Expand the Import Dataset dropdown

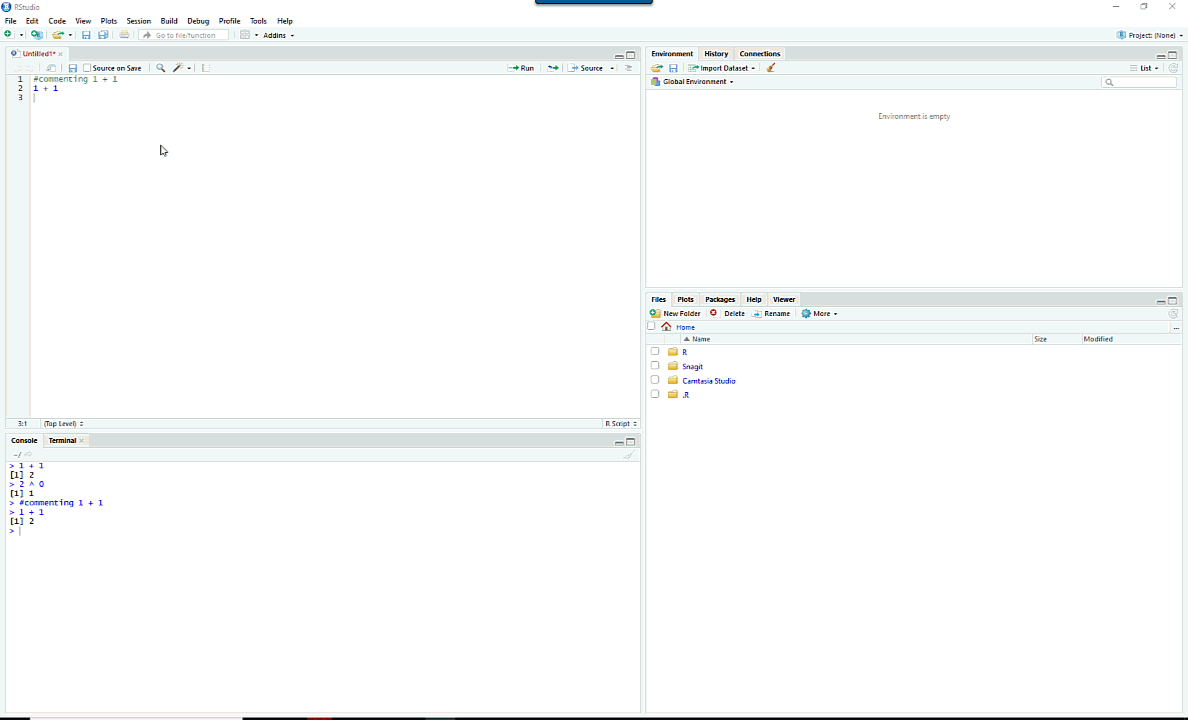pyautogui.click(x=722, y=68)
